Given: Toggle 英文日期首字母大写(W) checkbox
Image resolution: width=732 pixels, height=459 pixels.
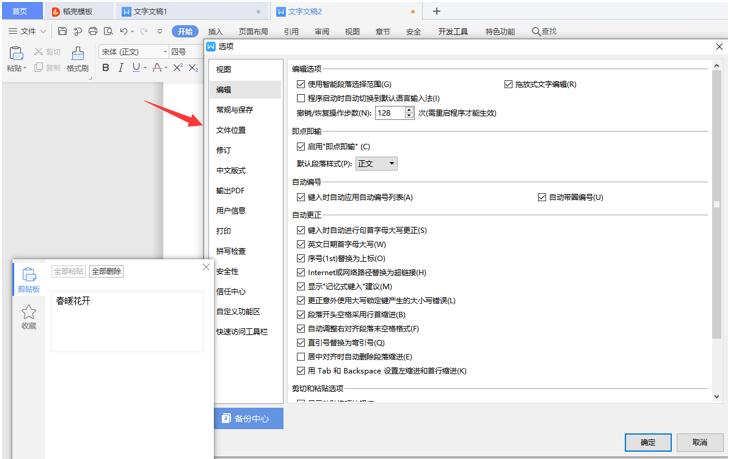Looking at the screenshot, I should [301, 244].
